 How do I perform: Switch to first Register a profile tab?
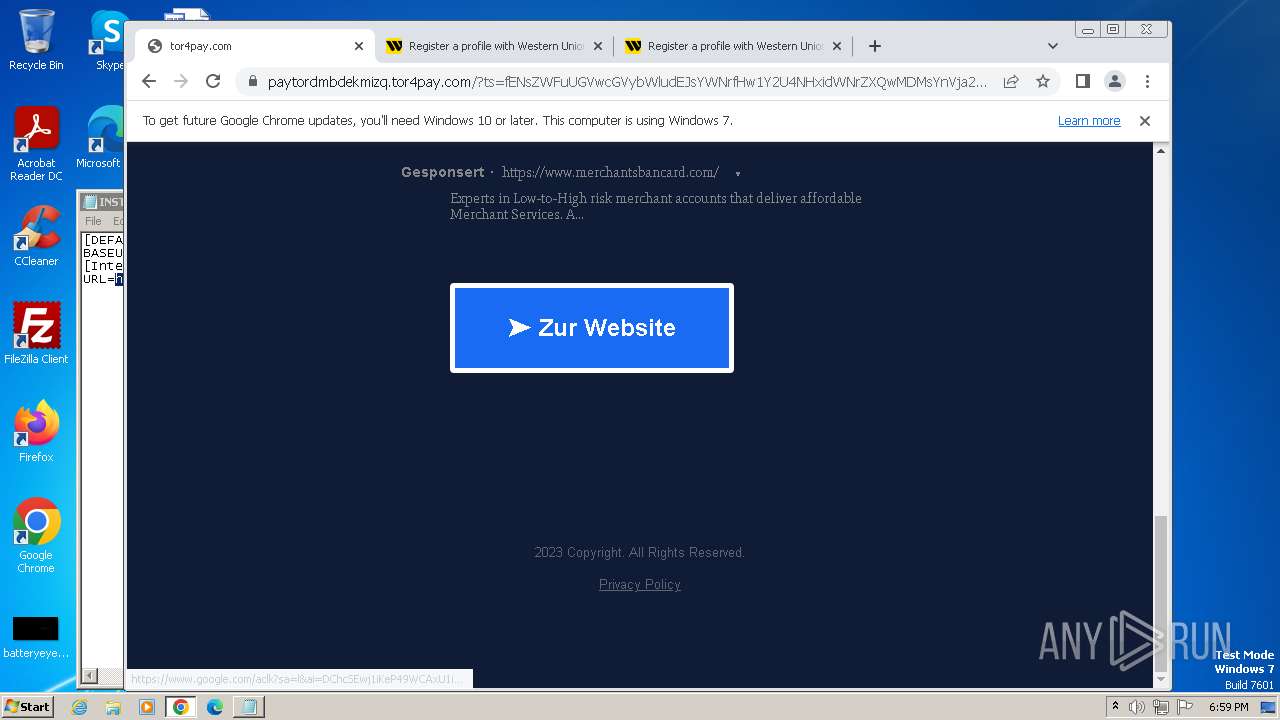[x=494, y=46]
